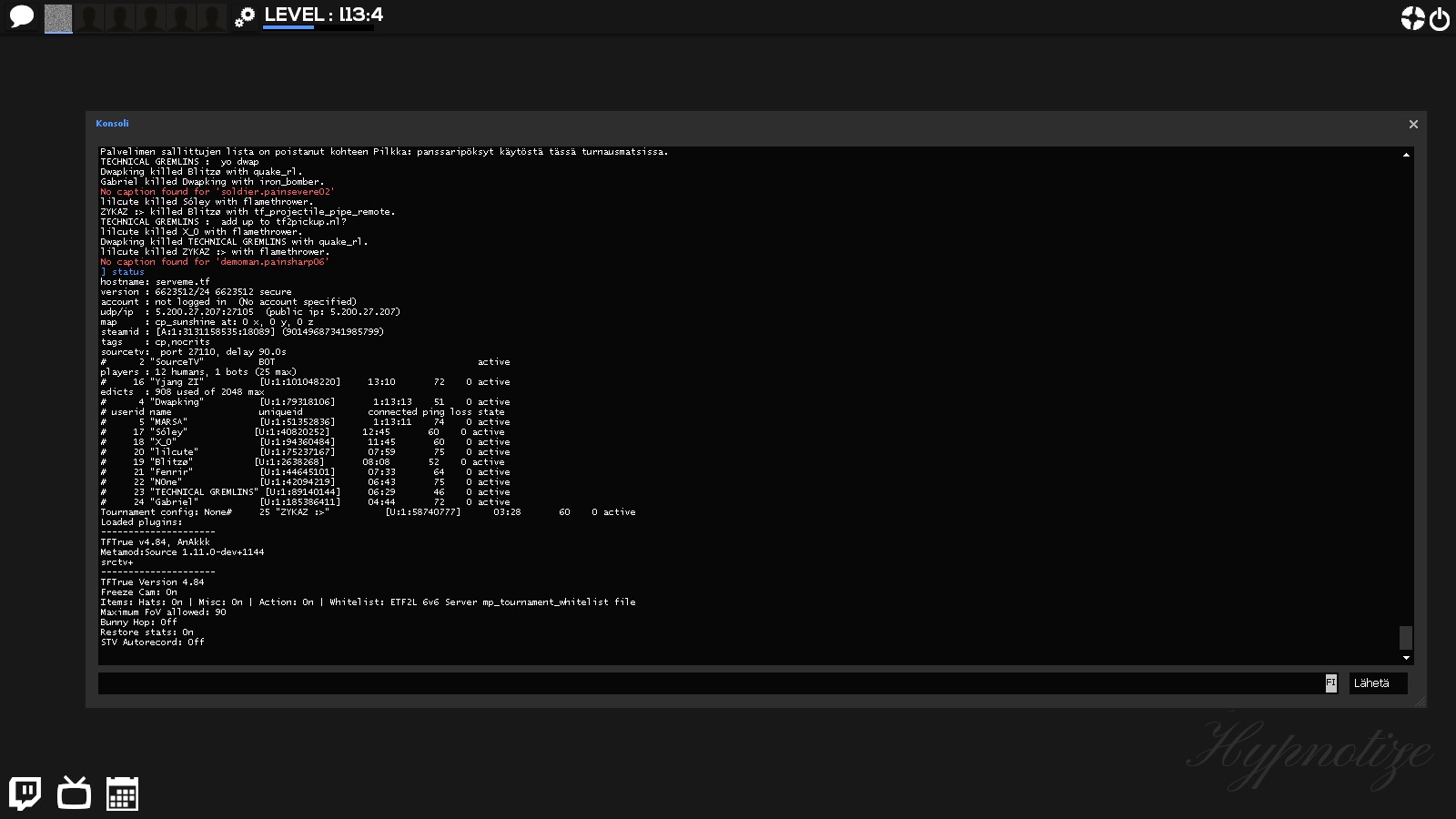Click the 'Bunny Hop: Off' line

click(138, 622)
